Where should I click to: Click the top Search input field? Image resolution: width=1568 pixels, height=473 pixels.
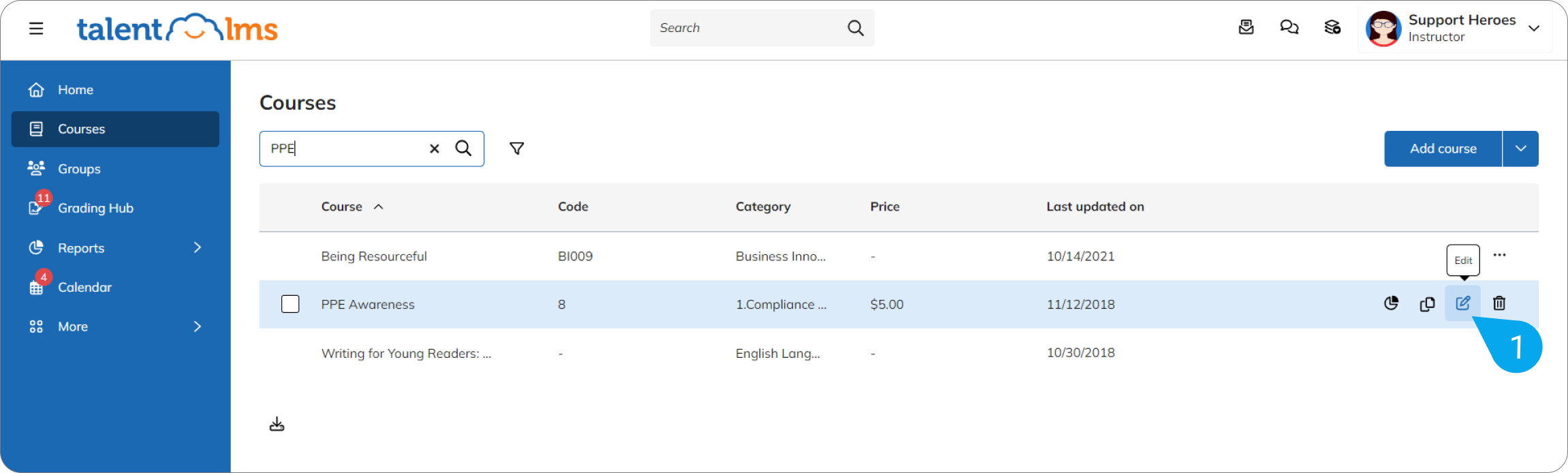pos(749,28)
